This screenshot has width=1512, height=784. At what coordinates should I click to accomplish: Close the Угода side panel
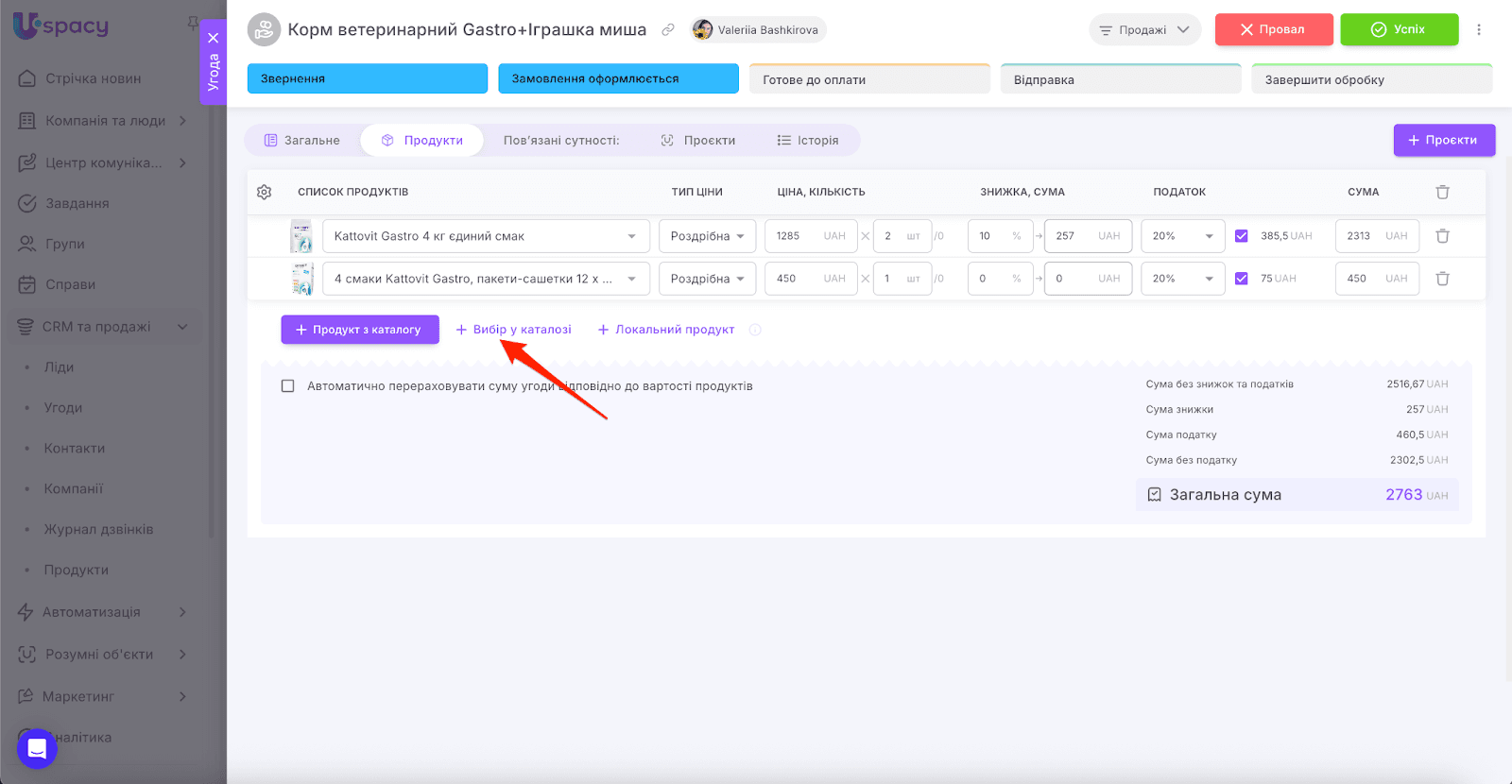click(214, 38)
